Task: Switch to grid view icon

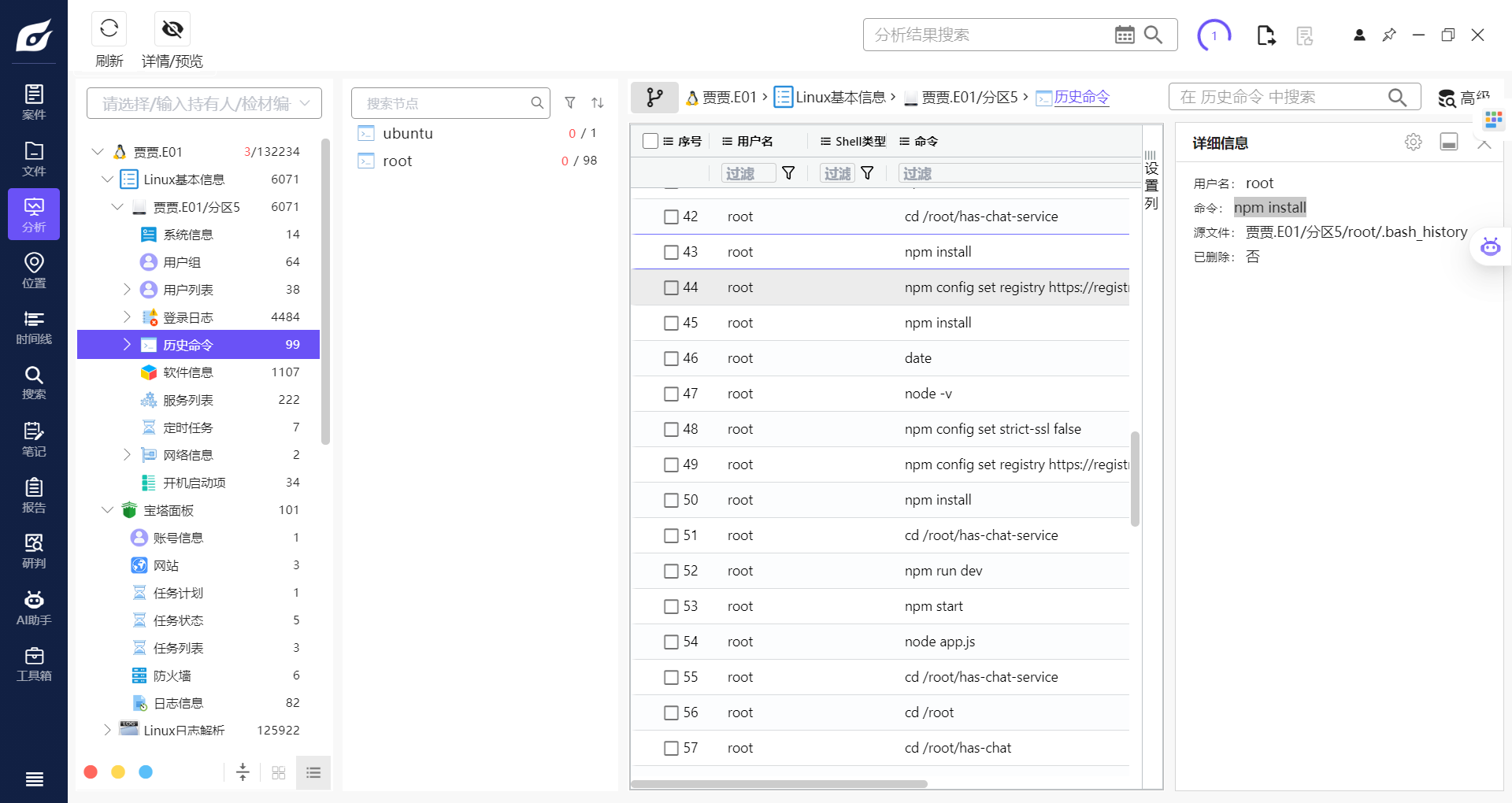Action: 278,772
